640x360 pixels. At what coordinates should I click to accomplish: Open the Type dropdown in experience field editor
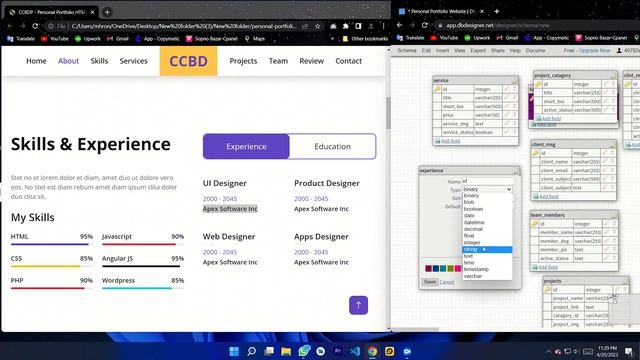pyautogui.click(x=487, y=189)
